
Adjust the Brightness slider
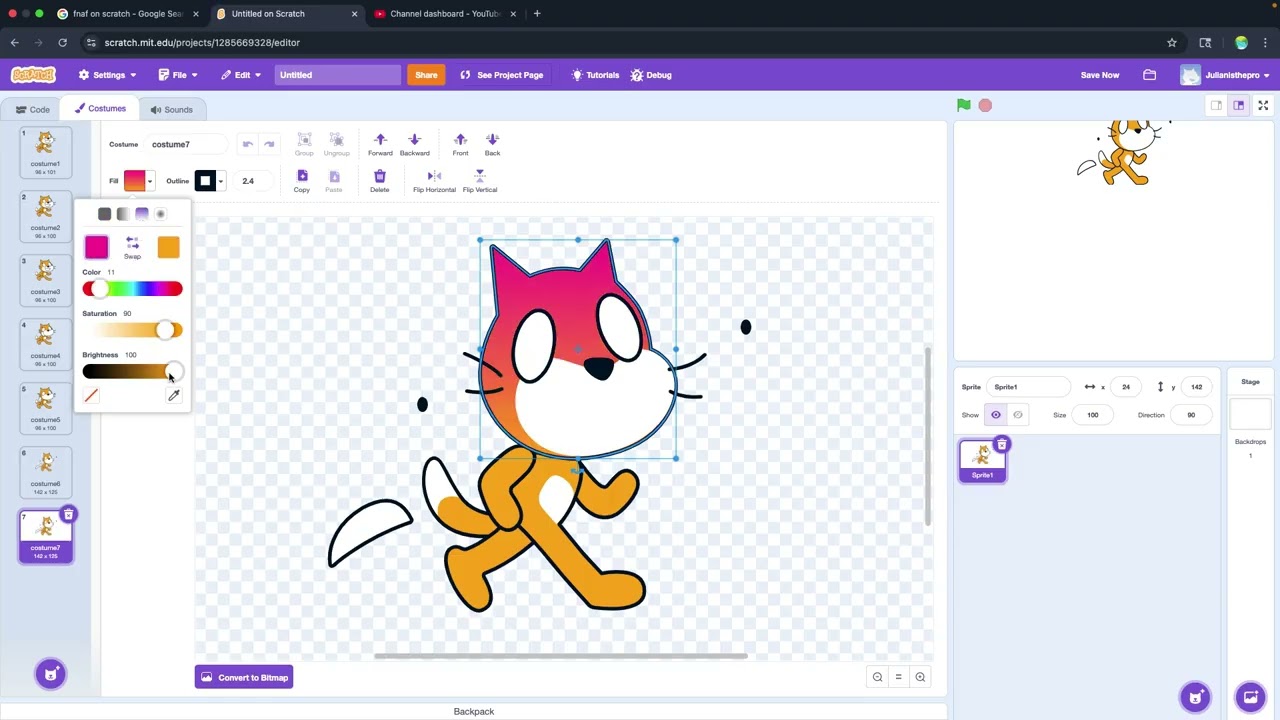(132, 372)
